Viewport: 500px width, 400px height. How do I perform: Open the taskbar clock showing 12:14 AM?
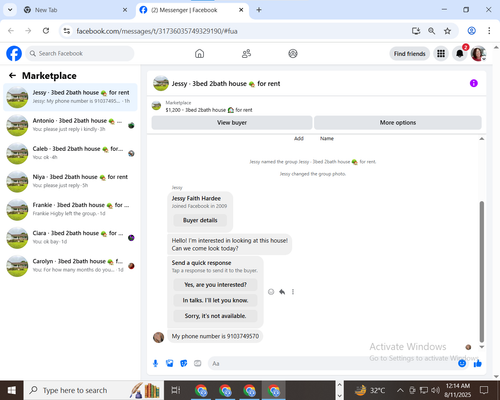(458, 390)
